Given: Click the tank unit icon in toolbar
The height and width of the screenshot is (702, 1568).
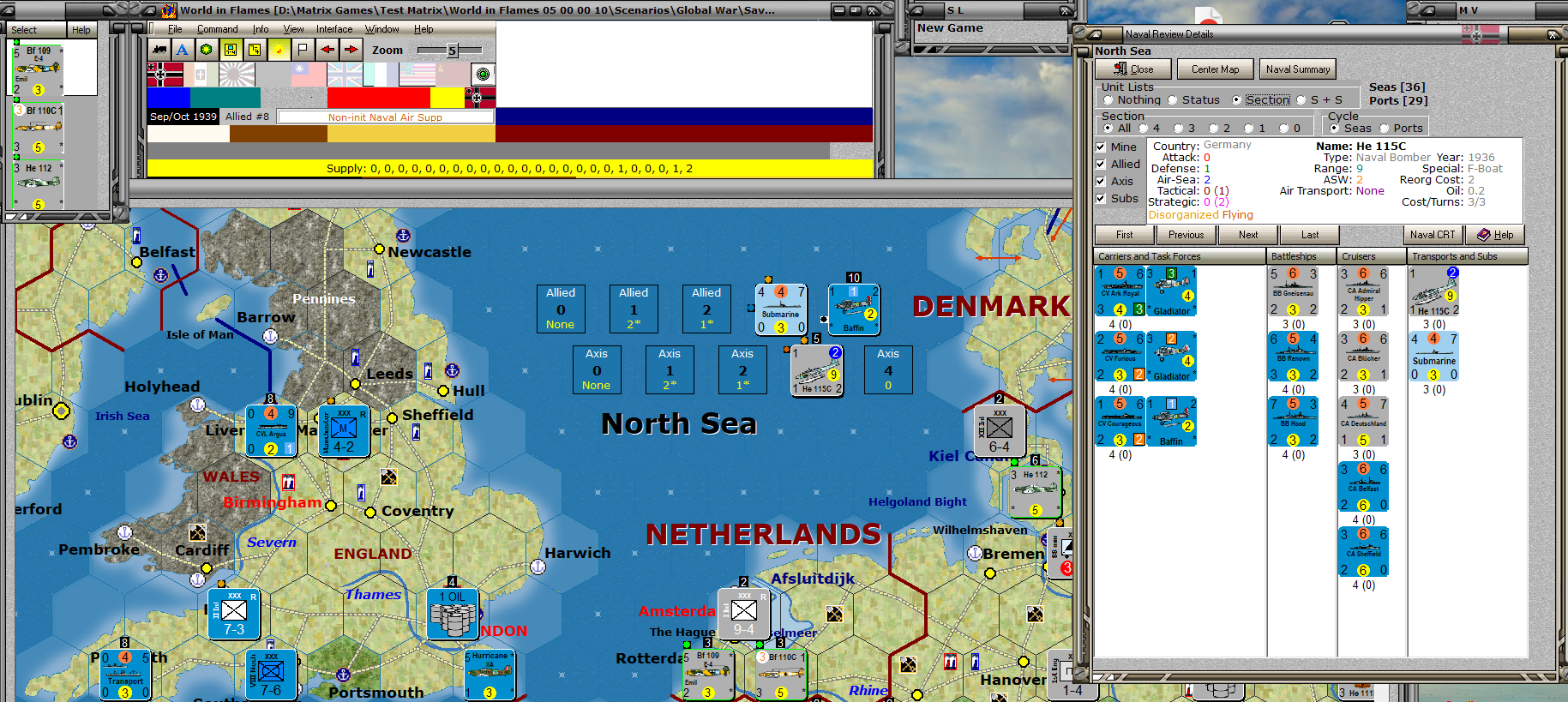Looking at the screenshot, I should tap(159, 50).
